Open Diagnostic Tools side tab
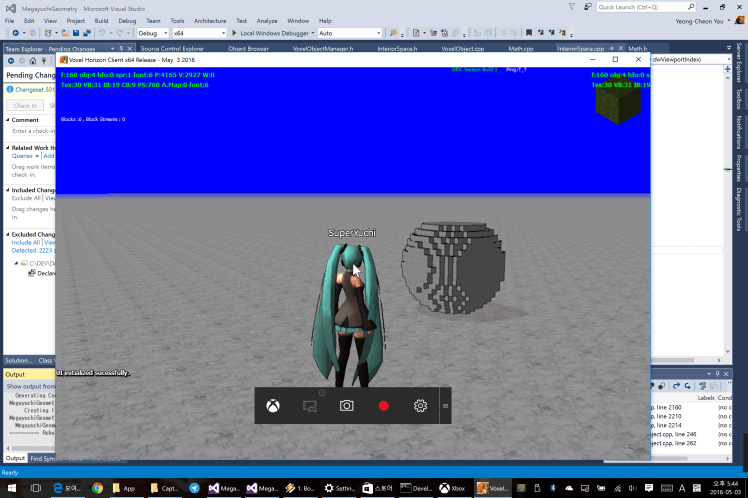Image resolution: width=748 pixels, height=498 pixels. click(x=738, y=209)
